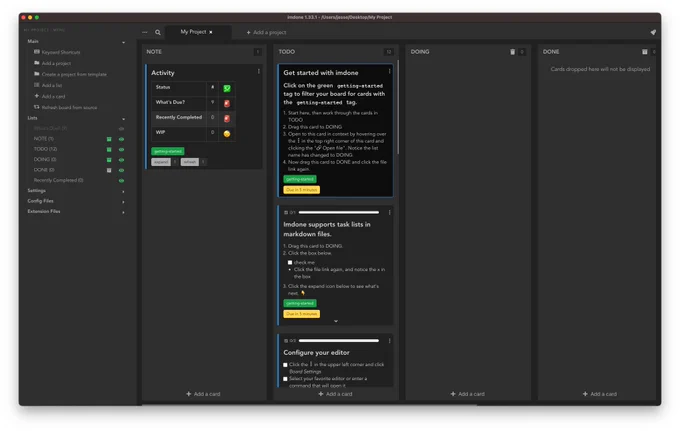This screenshot has width=680, height=431.
Task: Click the green square beside NOTE list
Action: (109, 139)
